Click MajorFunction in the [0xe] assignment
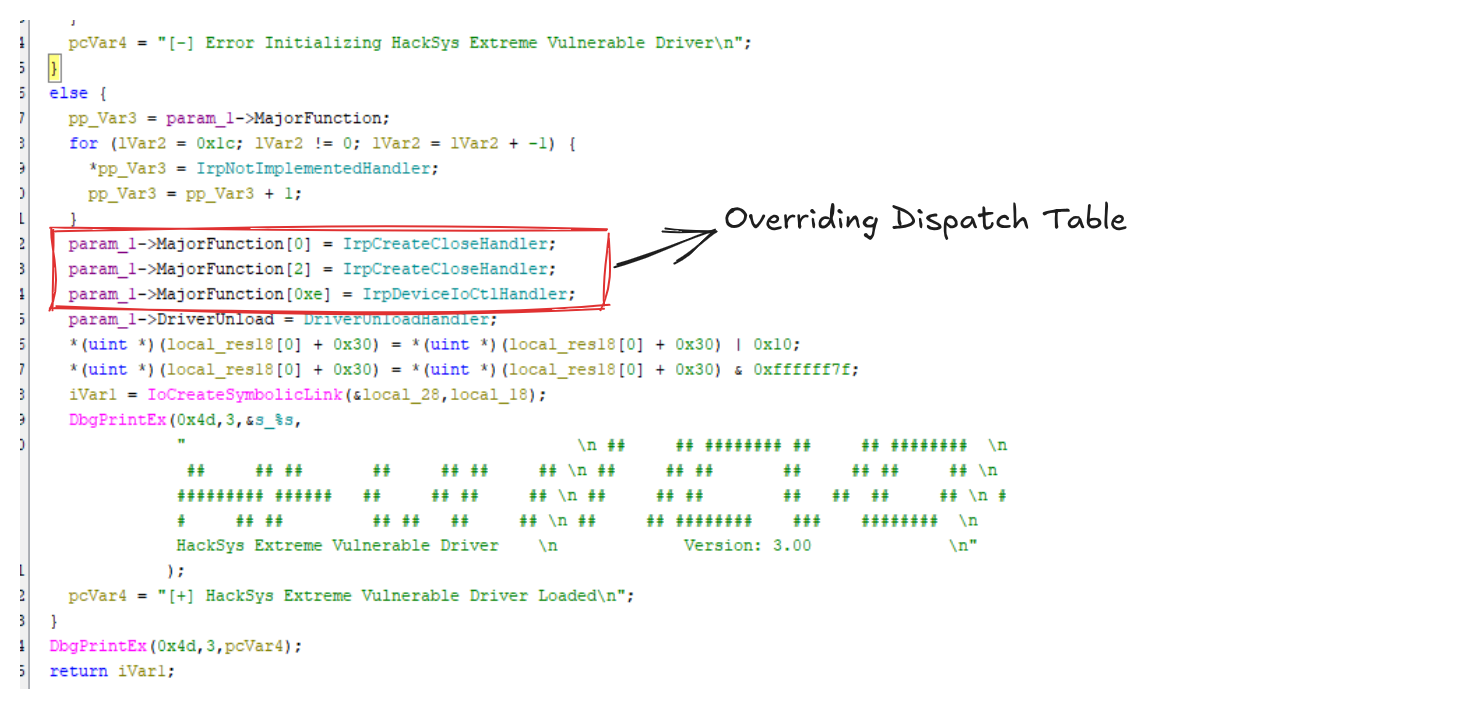The width and height of the screenshot is (1467, 708). [x=220, y=294]
